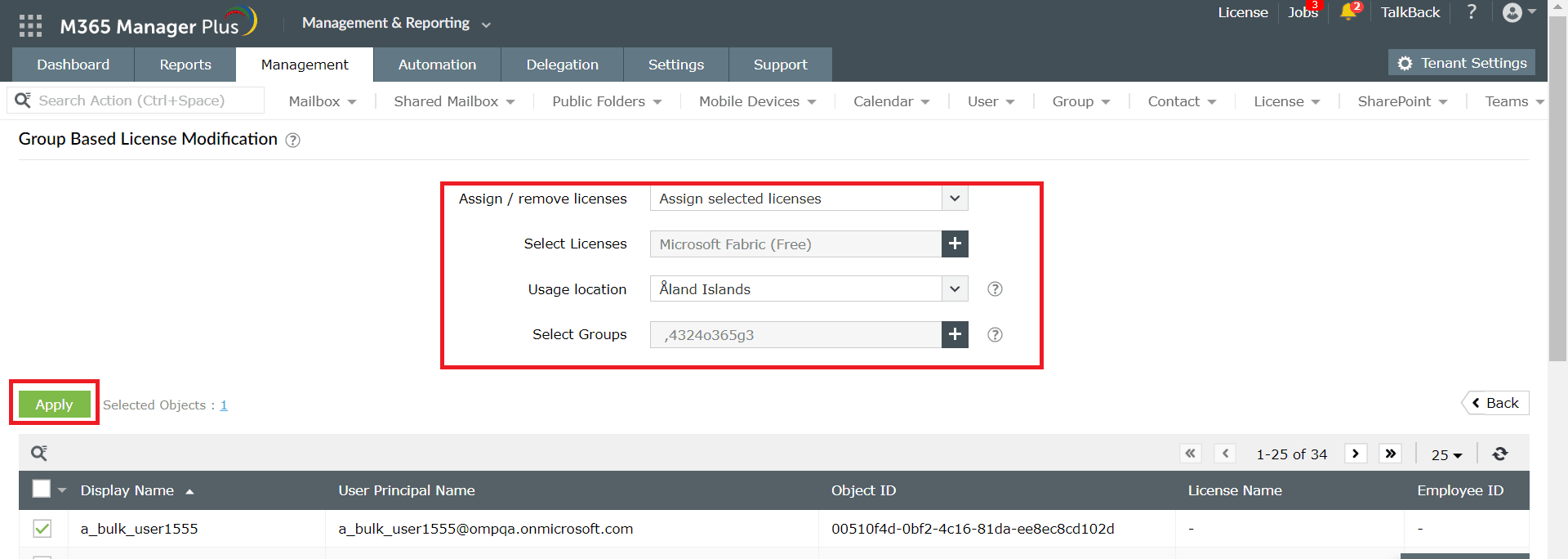Open the Shared Mailbox menu

454,101
